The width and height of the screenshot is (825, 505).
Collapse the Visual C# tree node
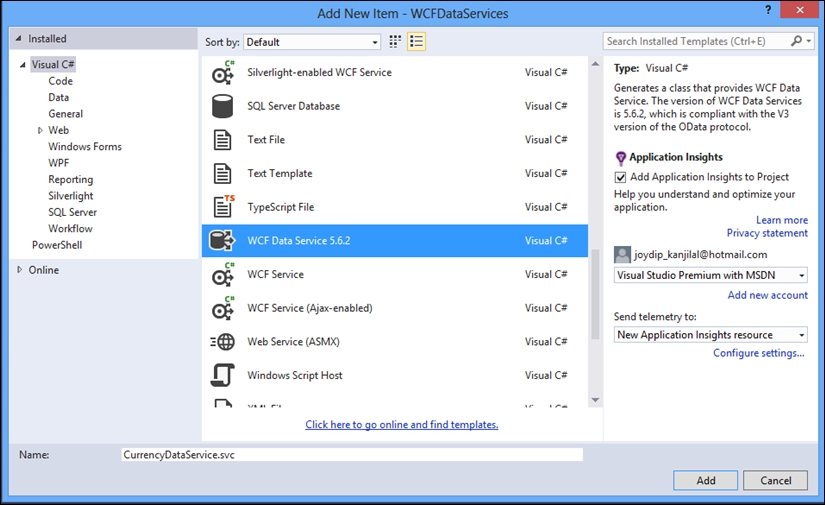[23, 65]
